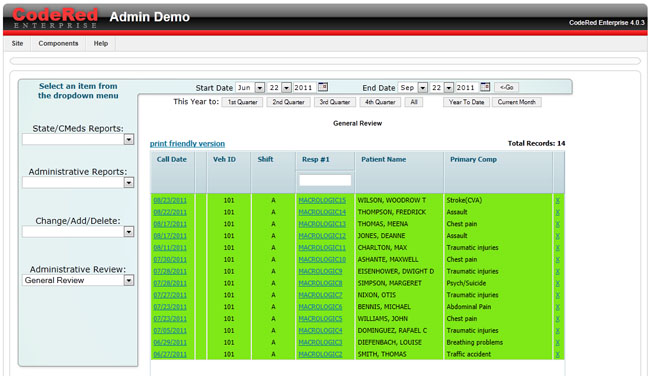This screenshot has height=376, width=650.
Task: Delete the WILLIAMS, JOHN record via X
Action: [558, 319]
